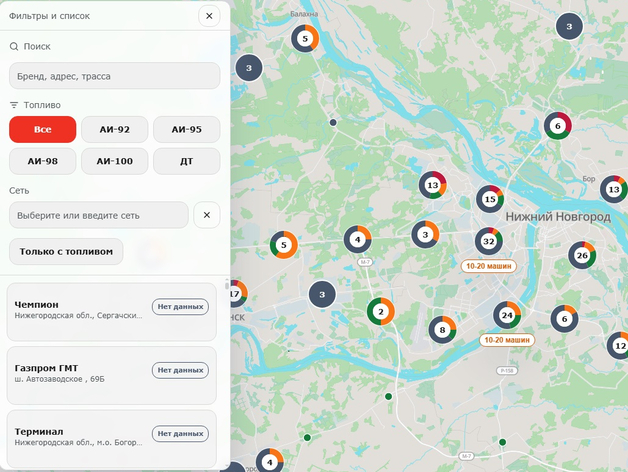Click green station dot below cluster 2

click(388, 396)
